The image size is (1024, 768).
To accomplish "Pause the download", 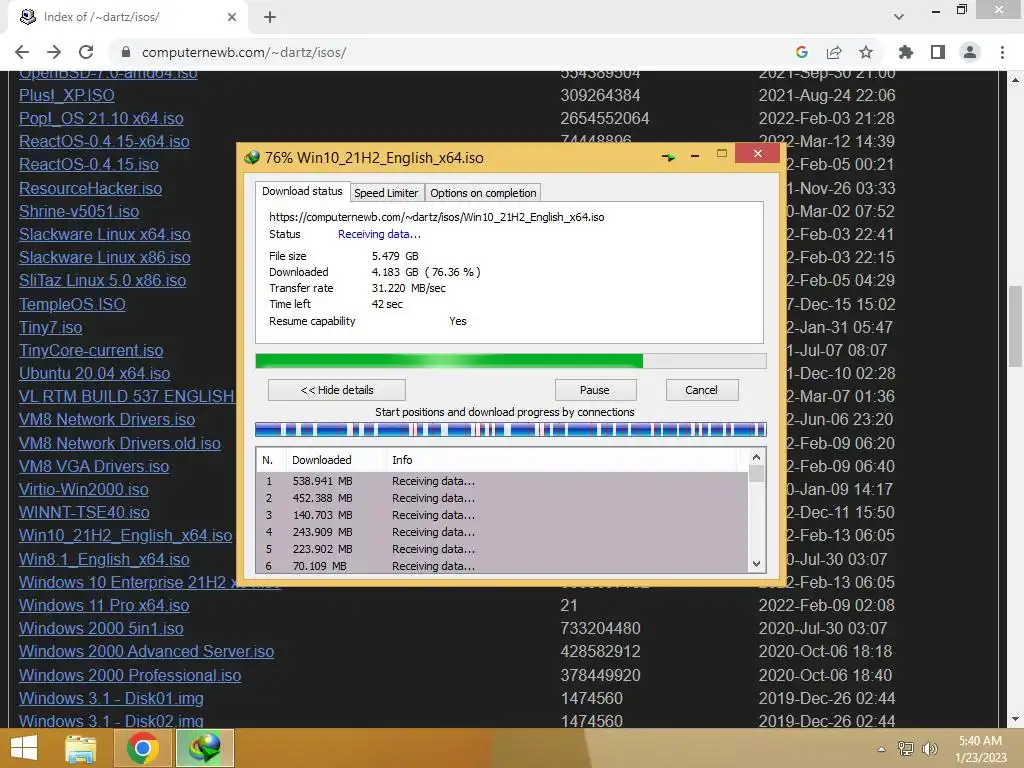I will (x=594, y=390).
